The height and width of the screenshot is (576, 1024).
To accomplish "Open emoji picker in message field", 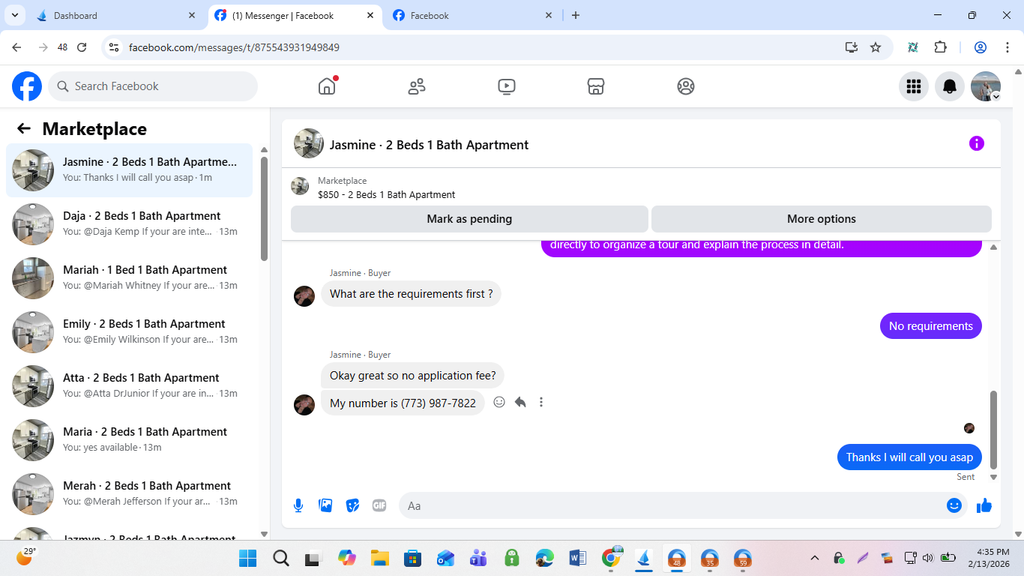I will [x=954, y=505].
